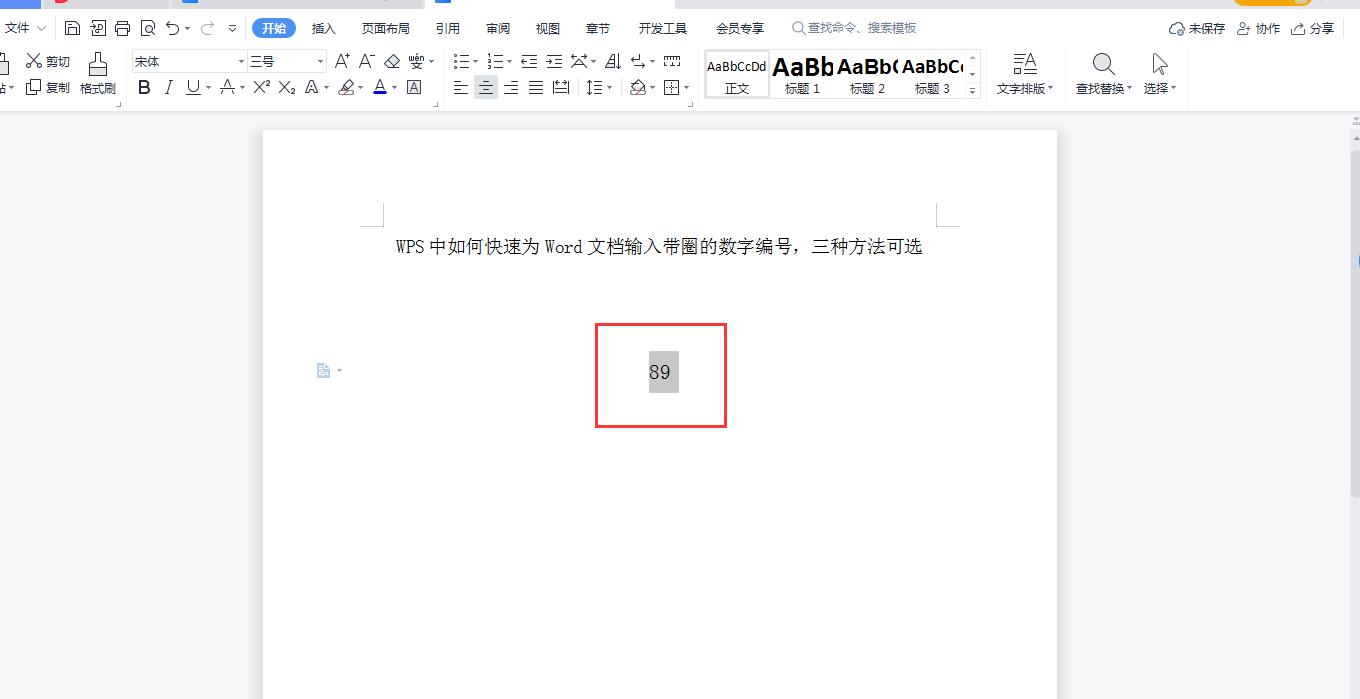This screenshot has width=1360, height=699.
Task: Click the Copy (复制) button
Action: point(48,88)
